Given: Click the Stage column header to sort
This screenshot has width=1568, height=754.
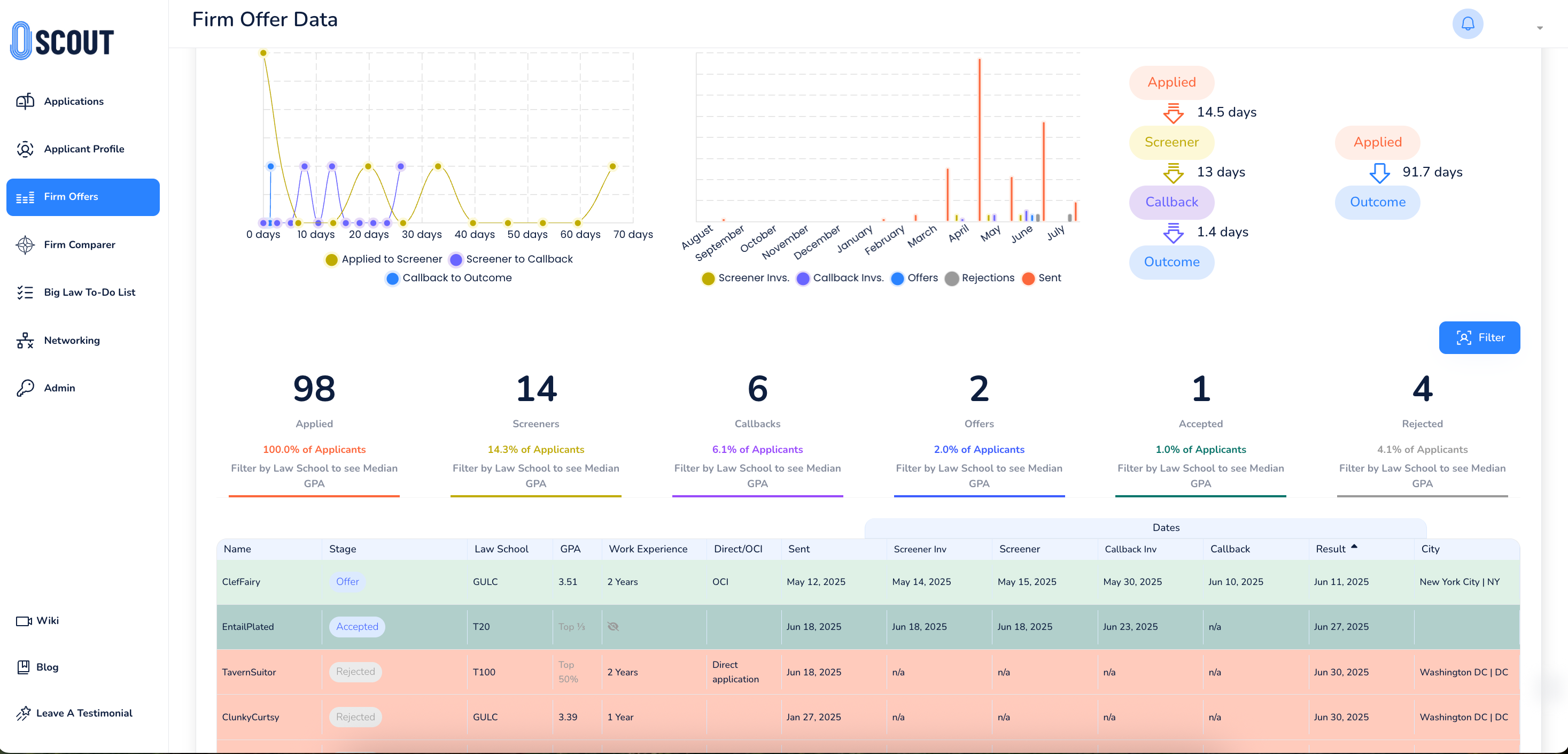Looking at the screenshot, I should tap(343, 549).
